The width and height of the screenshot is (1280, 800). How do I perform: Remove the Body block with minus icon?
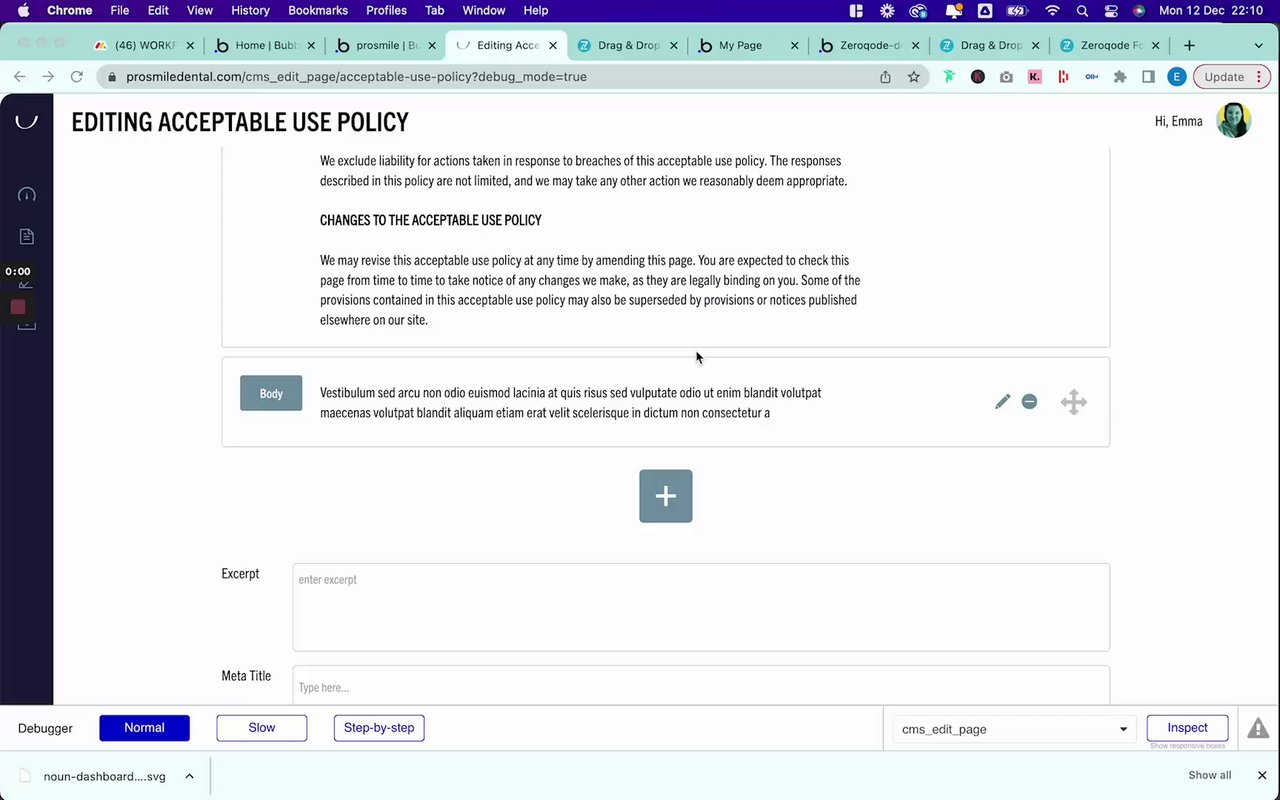(x=1029, y=402)
